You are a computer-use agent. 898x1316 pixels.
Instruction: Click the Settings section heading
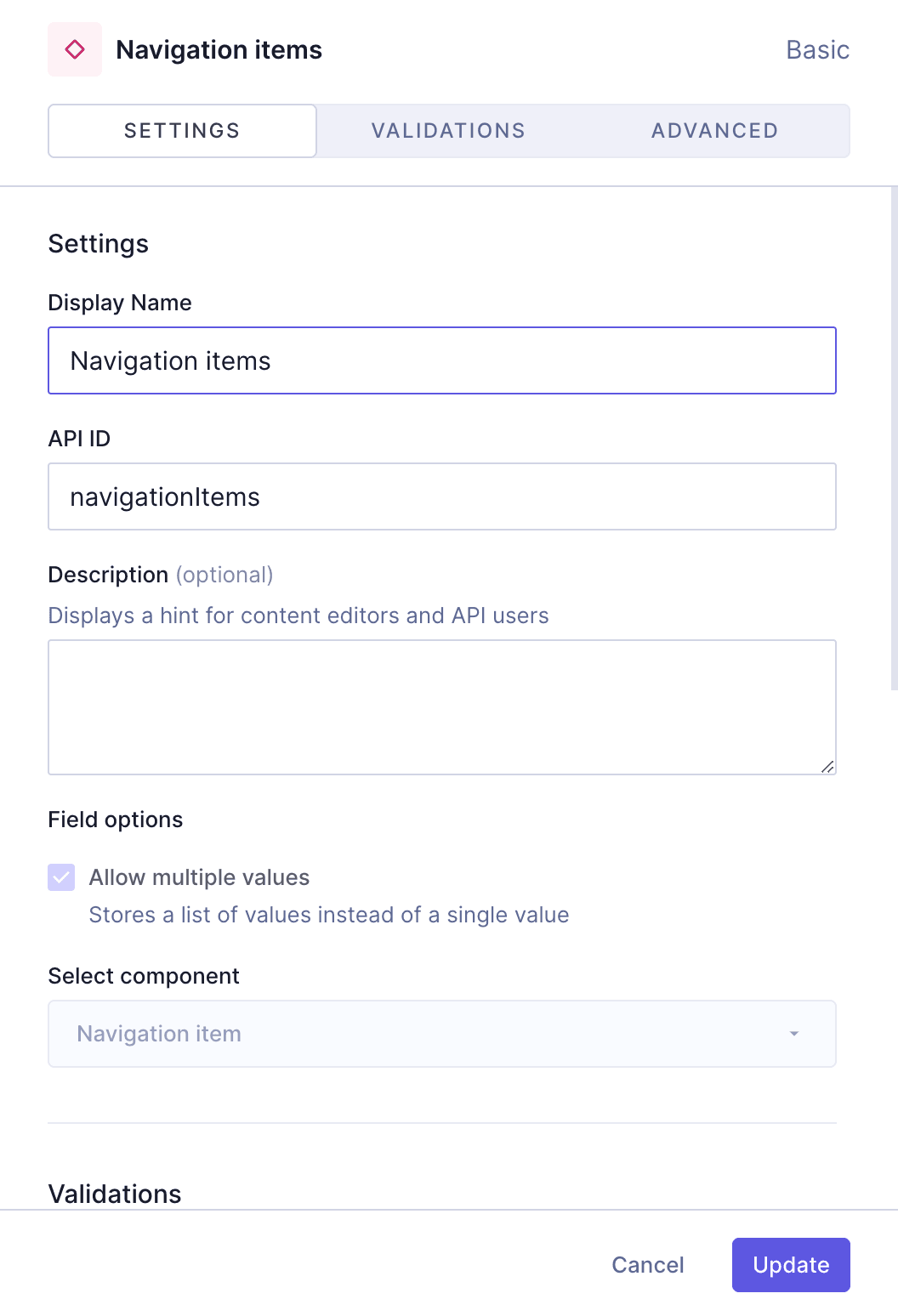click(x=98, y=244)
